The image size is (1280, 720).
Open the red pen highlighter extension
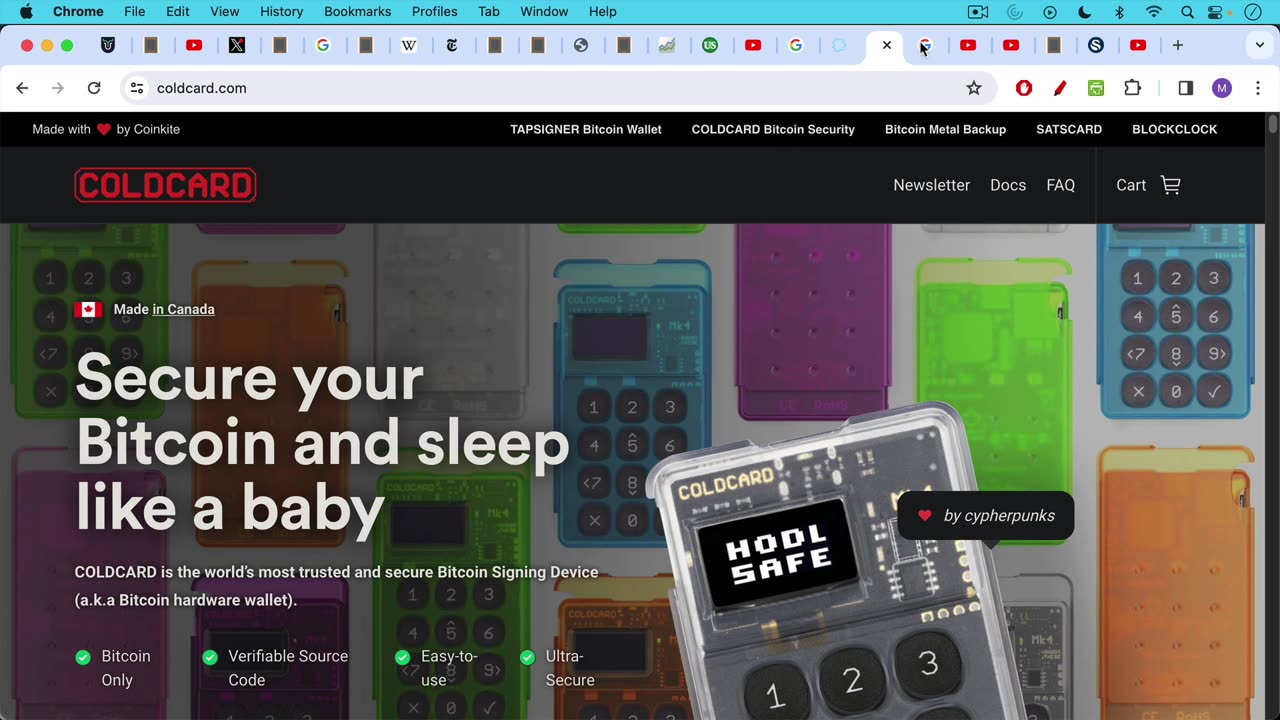(1060, 88)
